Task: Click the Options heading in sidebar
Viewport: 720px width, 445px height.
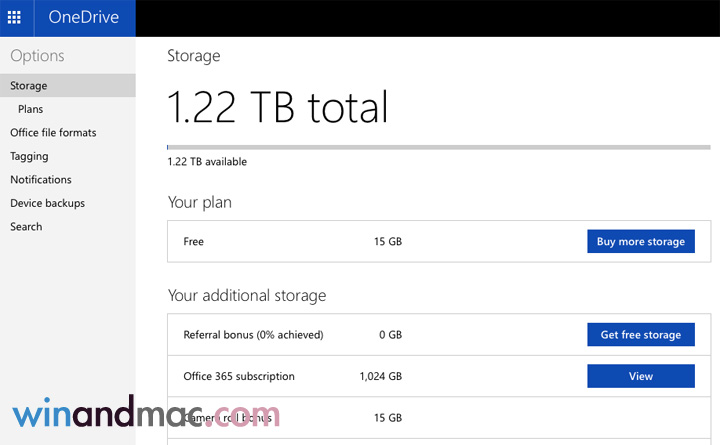Action: pos(37,56)
